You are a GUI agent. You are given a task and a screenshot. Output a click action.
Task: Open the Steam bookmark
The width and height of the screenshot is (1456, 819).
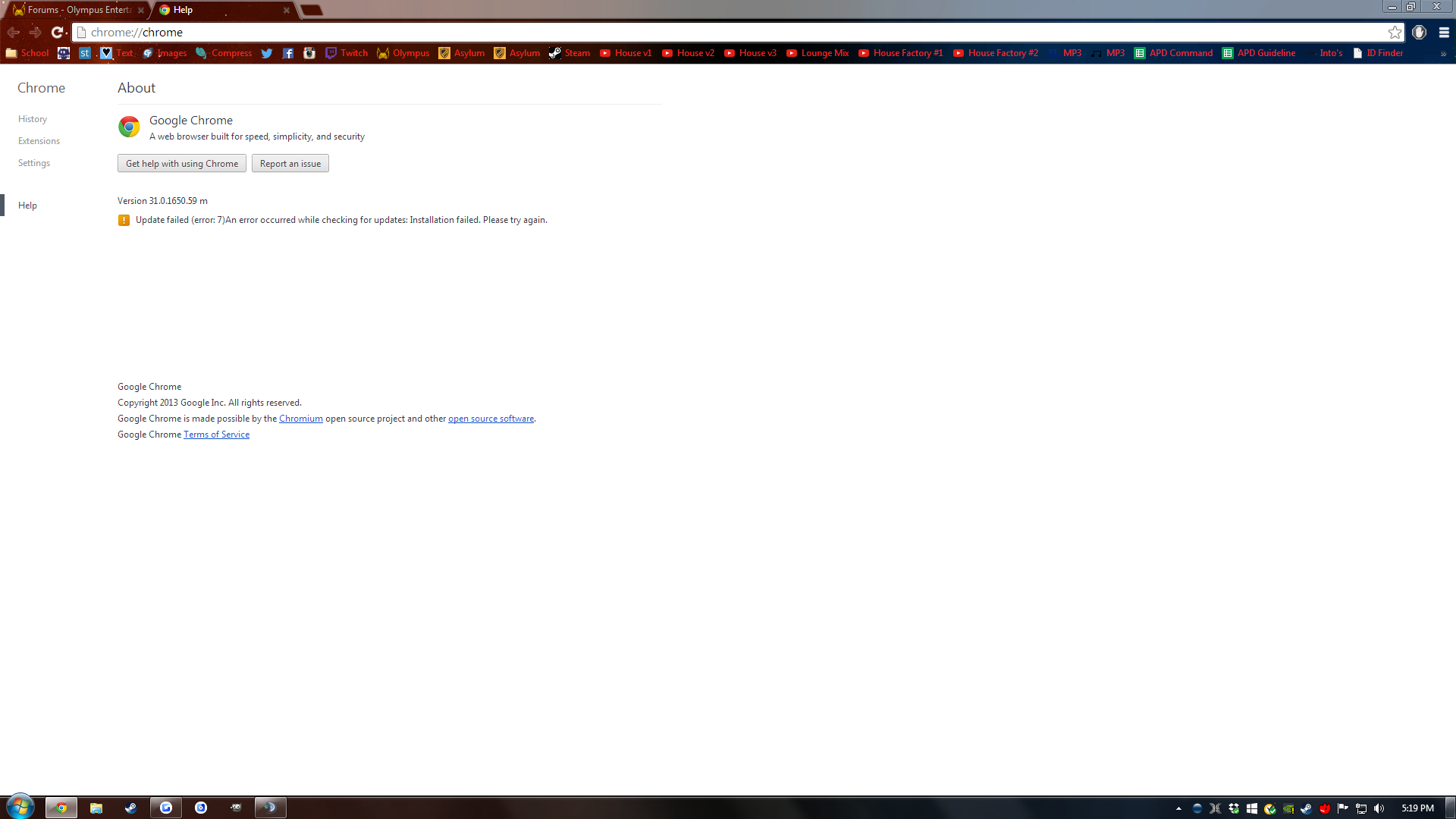(570, 53)
